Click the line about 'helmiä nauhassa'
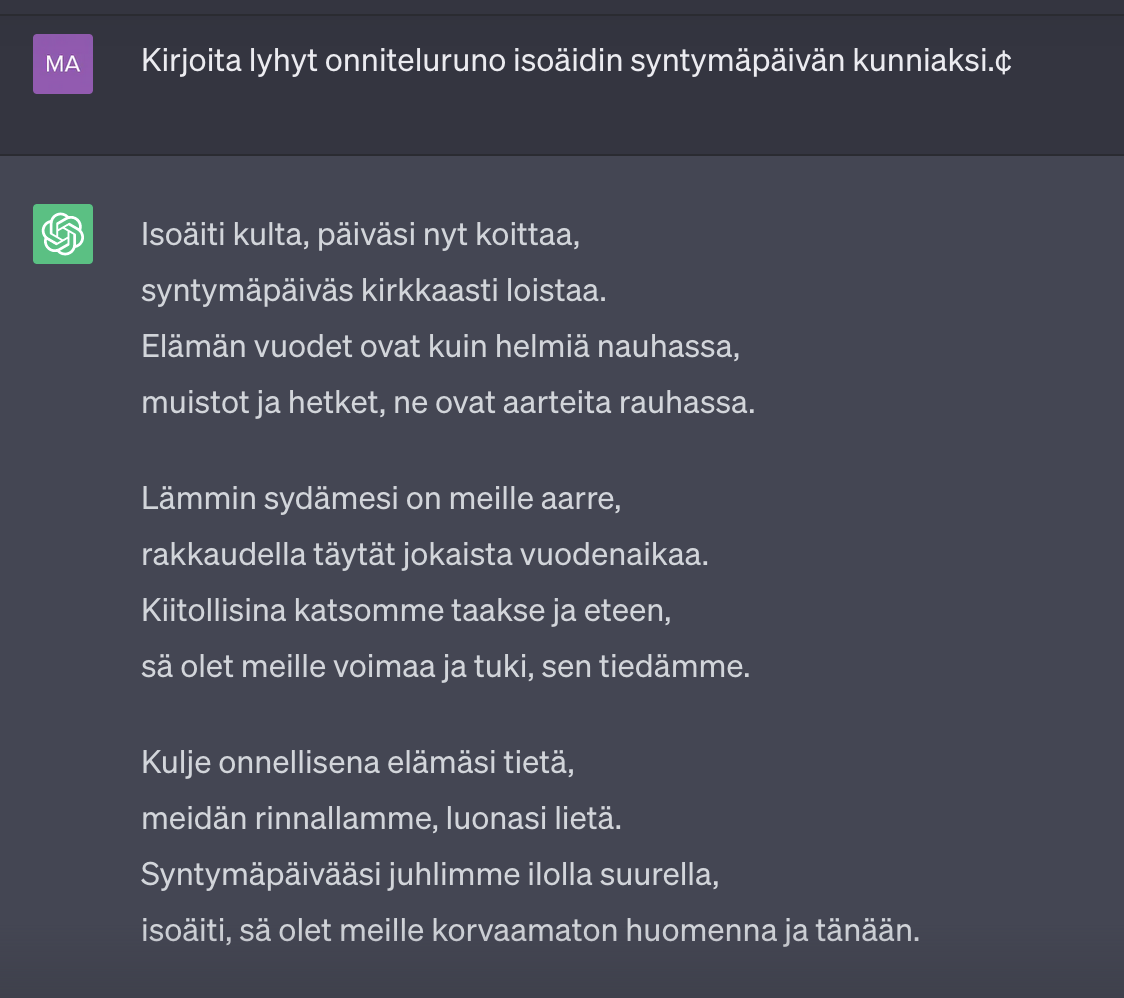Viewport: 1124px width, 998px height. point(440,347)
